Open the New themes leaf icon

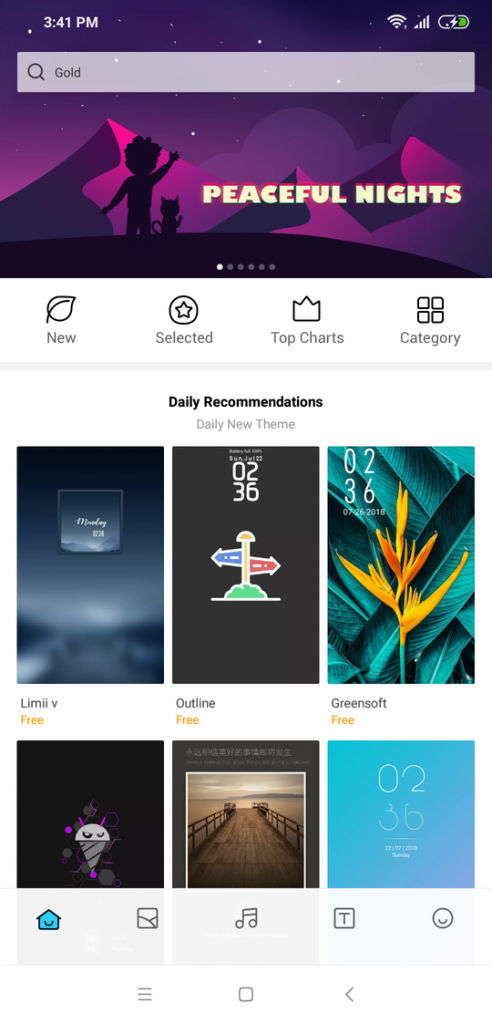(61, 310)
